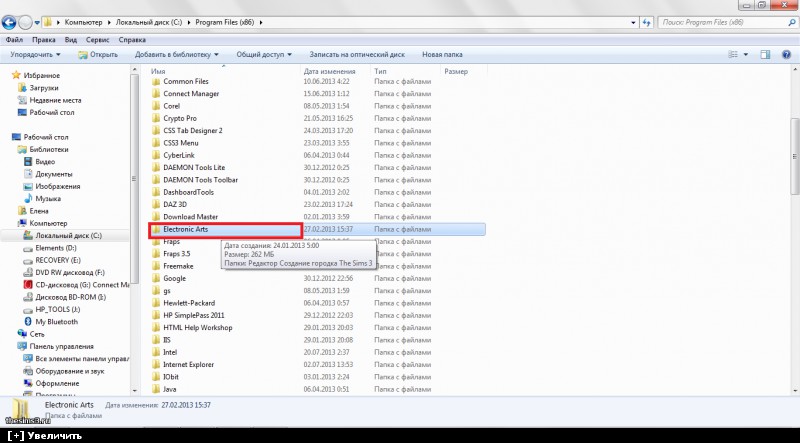Screen dimensions: 800x443
Task: Click the Музыка library icon
Action: (29, 199)
